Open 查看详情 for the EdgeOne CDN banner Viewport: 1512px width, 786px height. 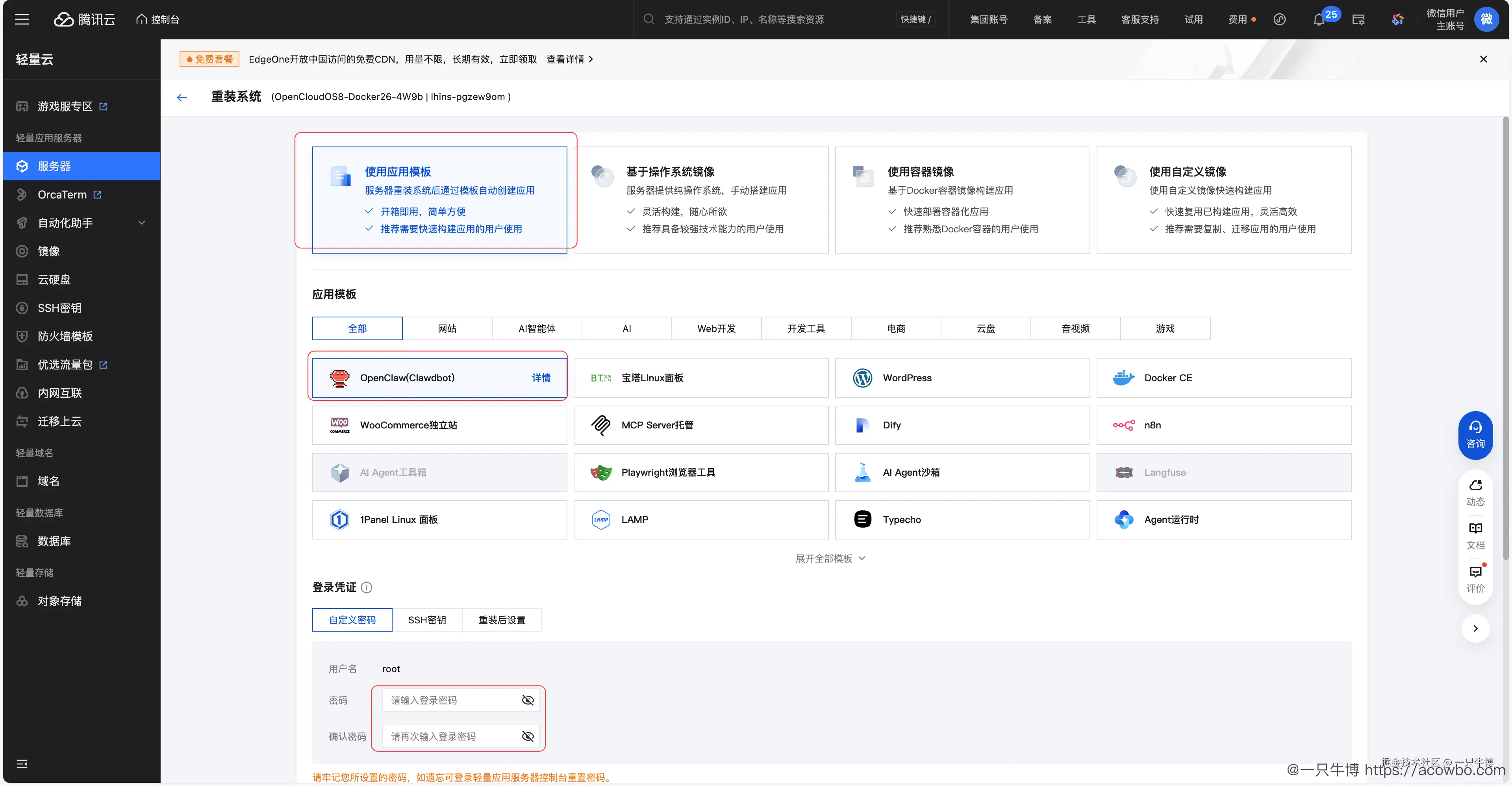click(x=565, y=59)
